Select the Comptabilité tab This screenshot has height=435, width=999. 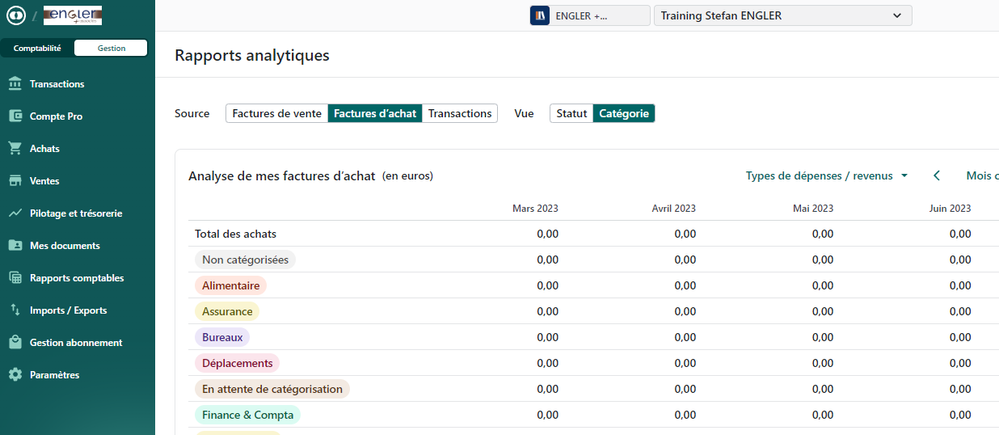coord(37,48)
